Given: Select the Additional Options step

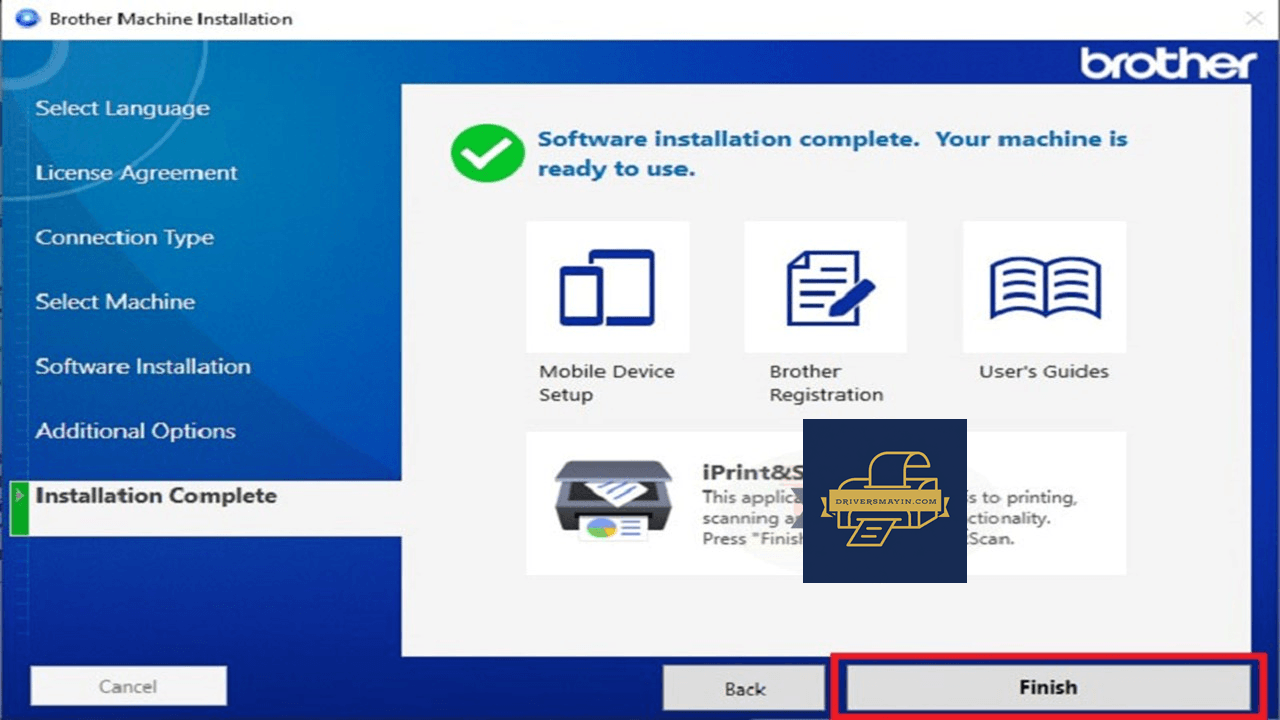Looking at the screenshot, I should [x=136, y=431].
